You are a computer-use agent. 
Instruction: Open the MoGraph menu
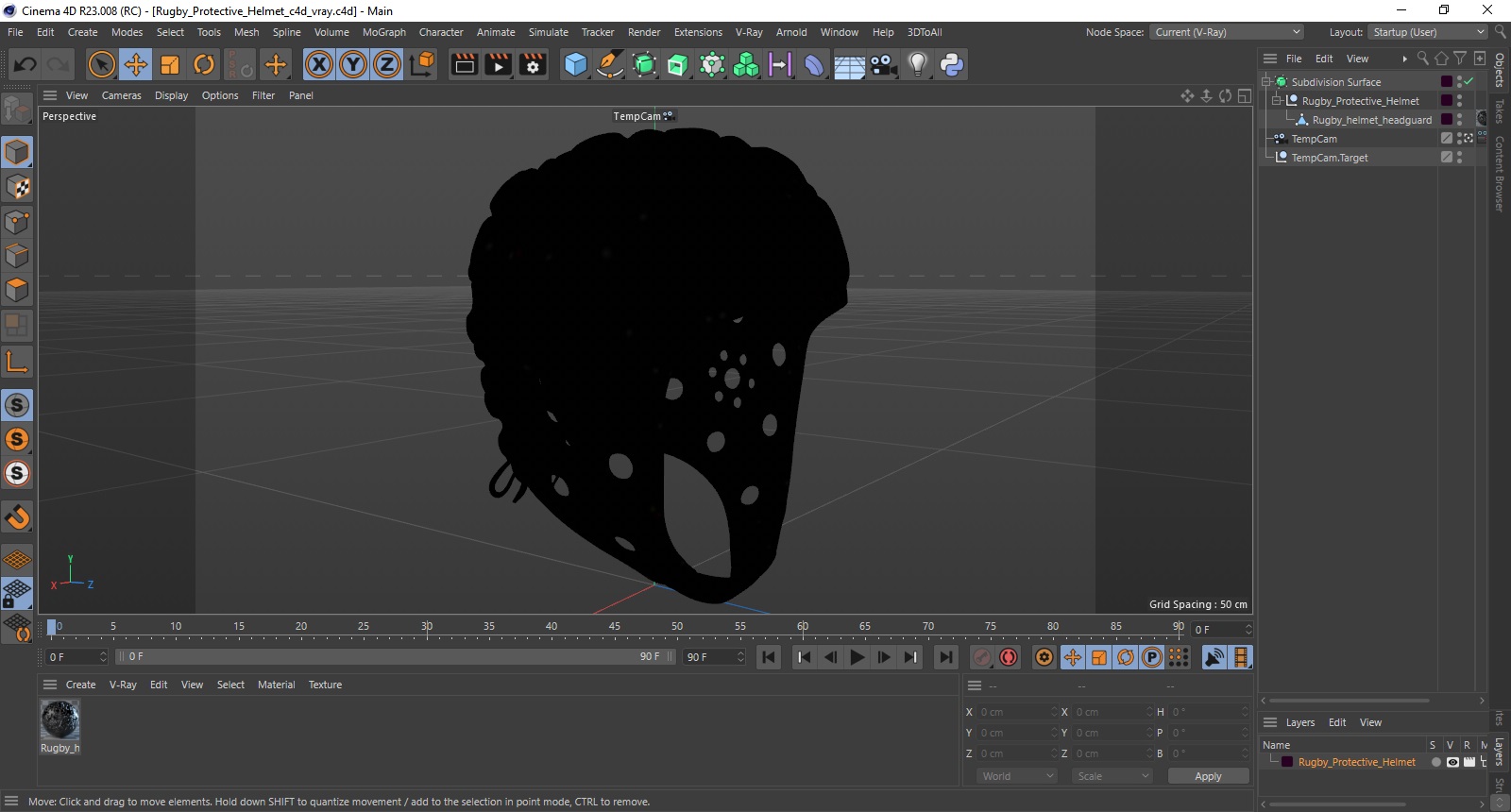(383, 32)
